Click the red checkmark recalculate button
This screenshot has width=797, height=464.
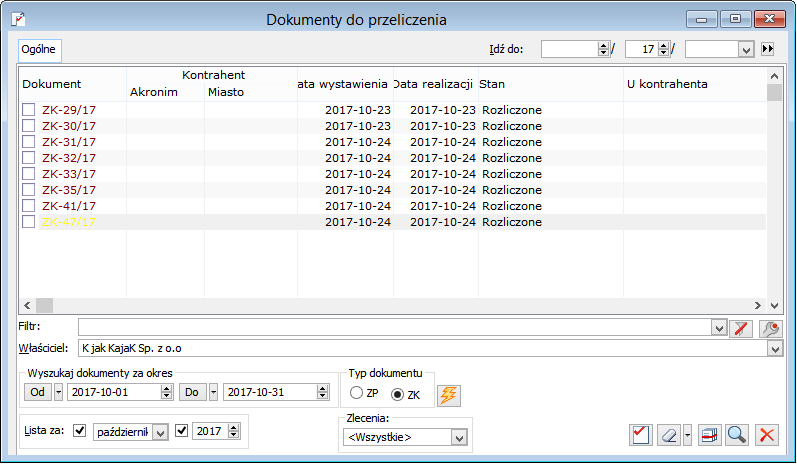coord(640,435)
